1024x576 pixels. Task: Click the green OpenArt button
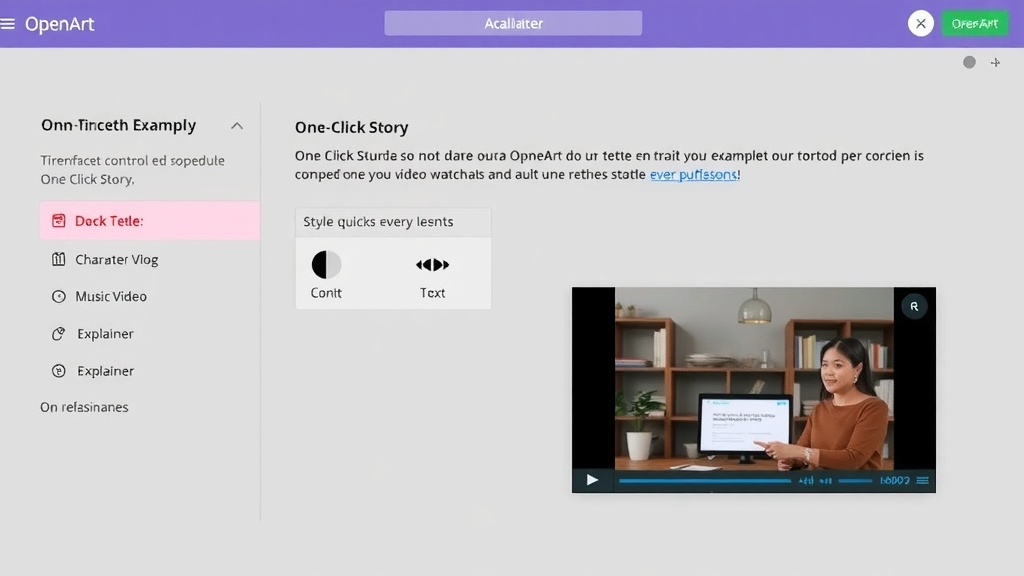click(x=975, y=24)
